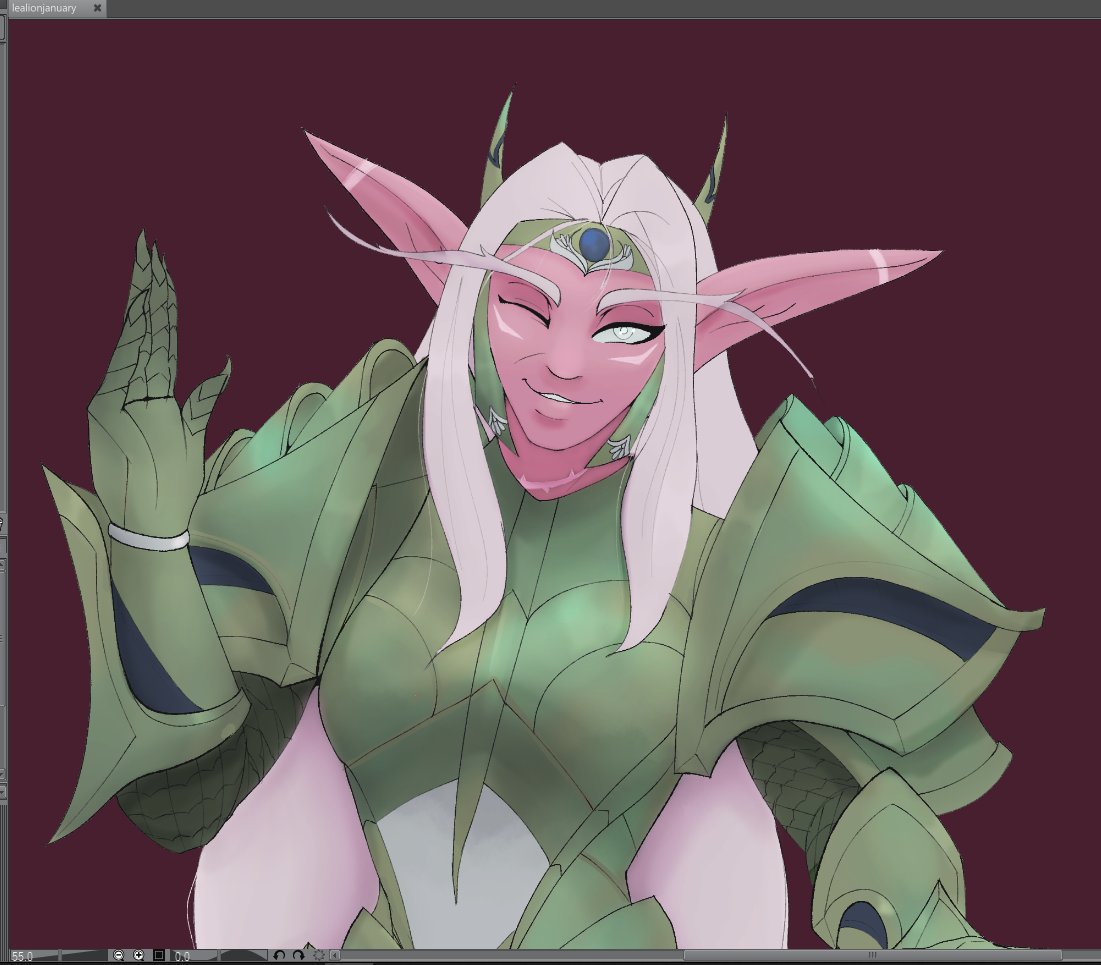This screenshot has width=1101, height=965.
Task: Click the horizontal scrollbar thumb
Action: tap(872, 956)
